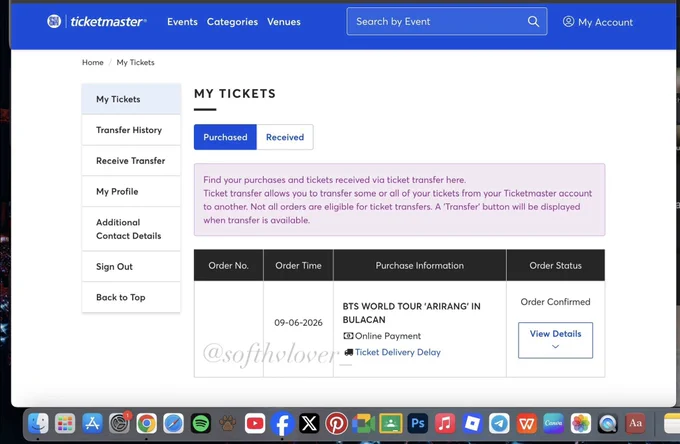Open Telegram from the dock
This screenshot has width=680, height=444.
coord(499,423)
